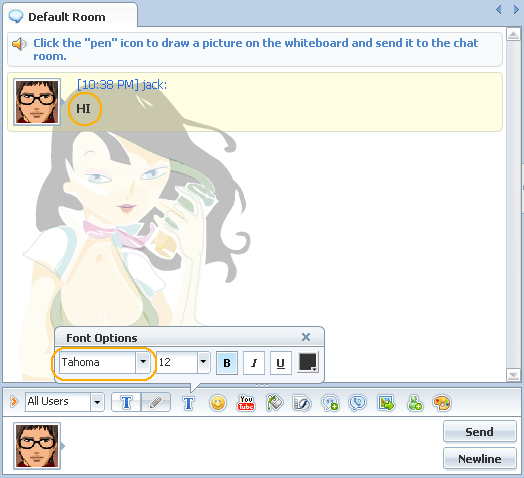Switch to text input mode
524x478 pixels.
(126, 402)
